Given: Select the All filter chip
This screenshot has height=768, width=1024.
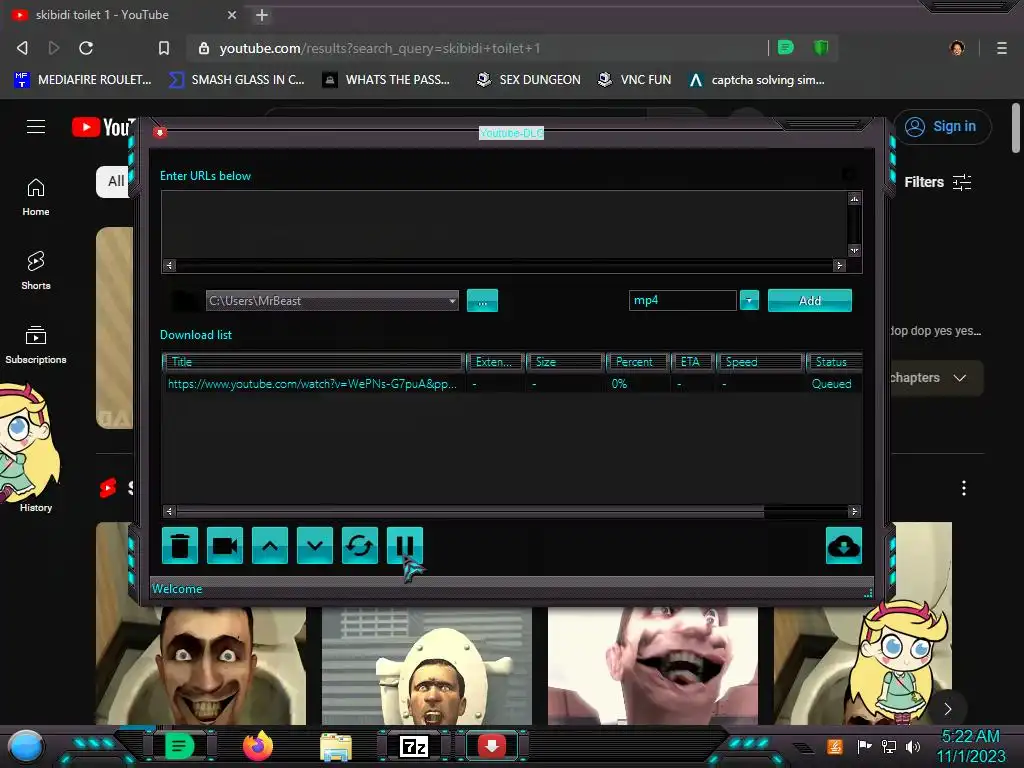Looking at the screenshot, I should click(116, 181).
